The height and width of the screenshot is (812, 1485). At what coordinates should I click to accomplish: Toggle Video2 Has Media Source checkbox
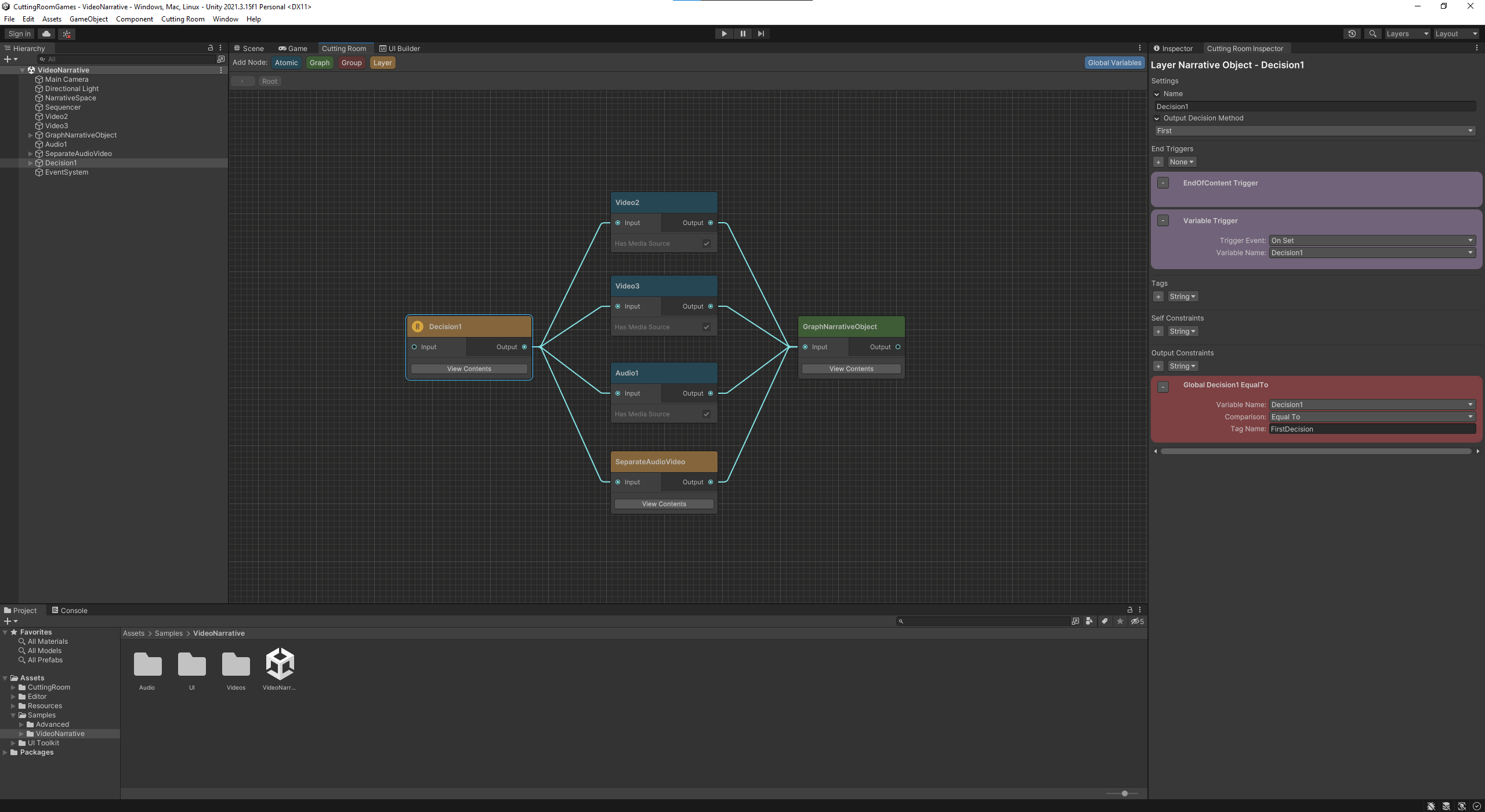click(707, 244)
